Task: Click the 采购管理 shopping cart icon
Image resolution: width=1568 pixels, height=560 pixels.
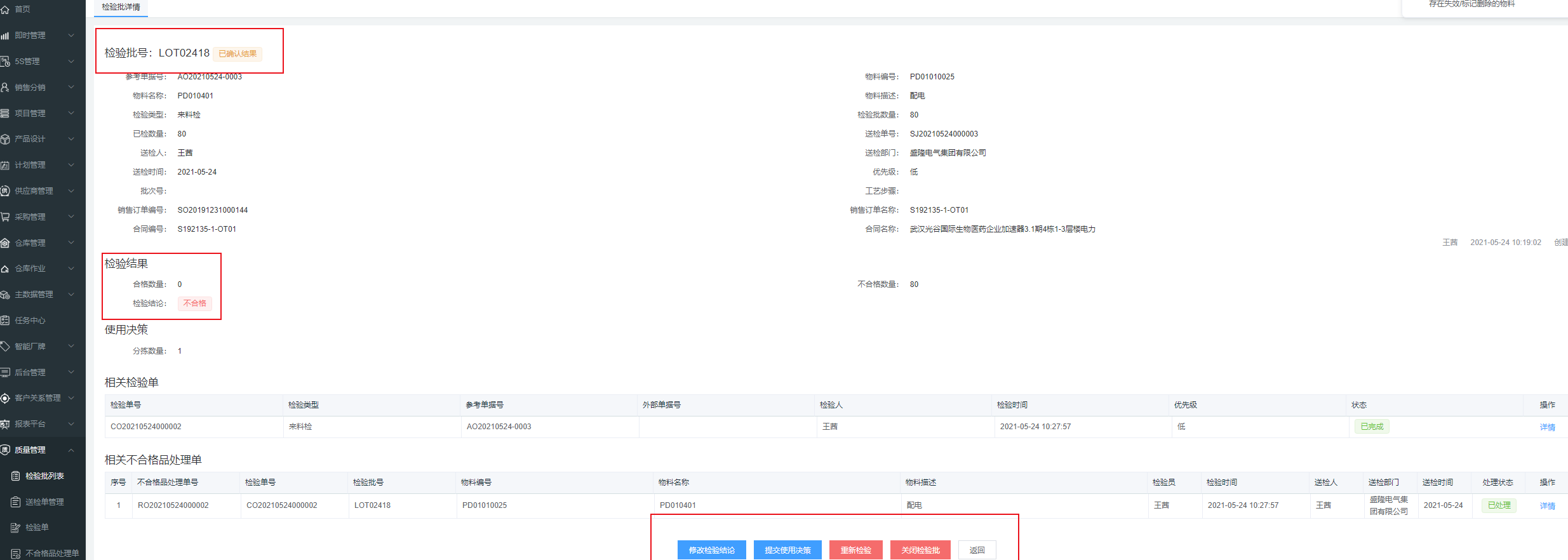Action: (5, 217)
